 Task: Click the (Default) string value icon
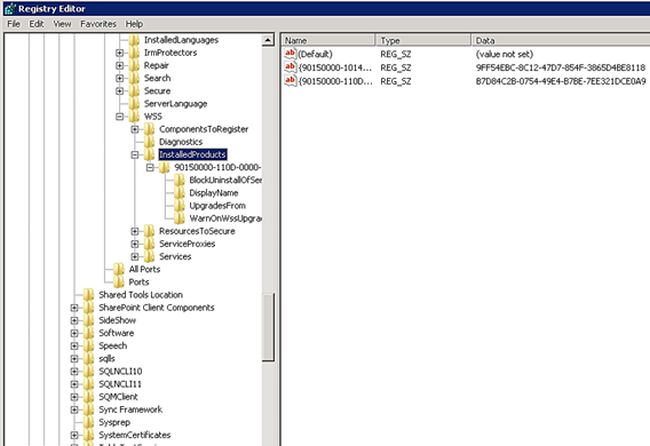coord(290,53)
